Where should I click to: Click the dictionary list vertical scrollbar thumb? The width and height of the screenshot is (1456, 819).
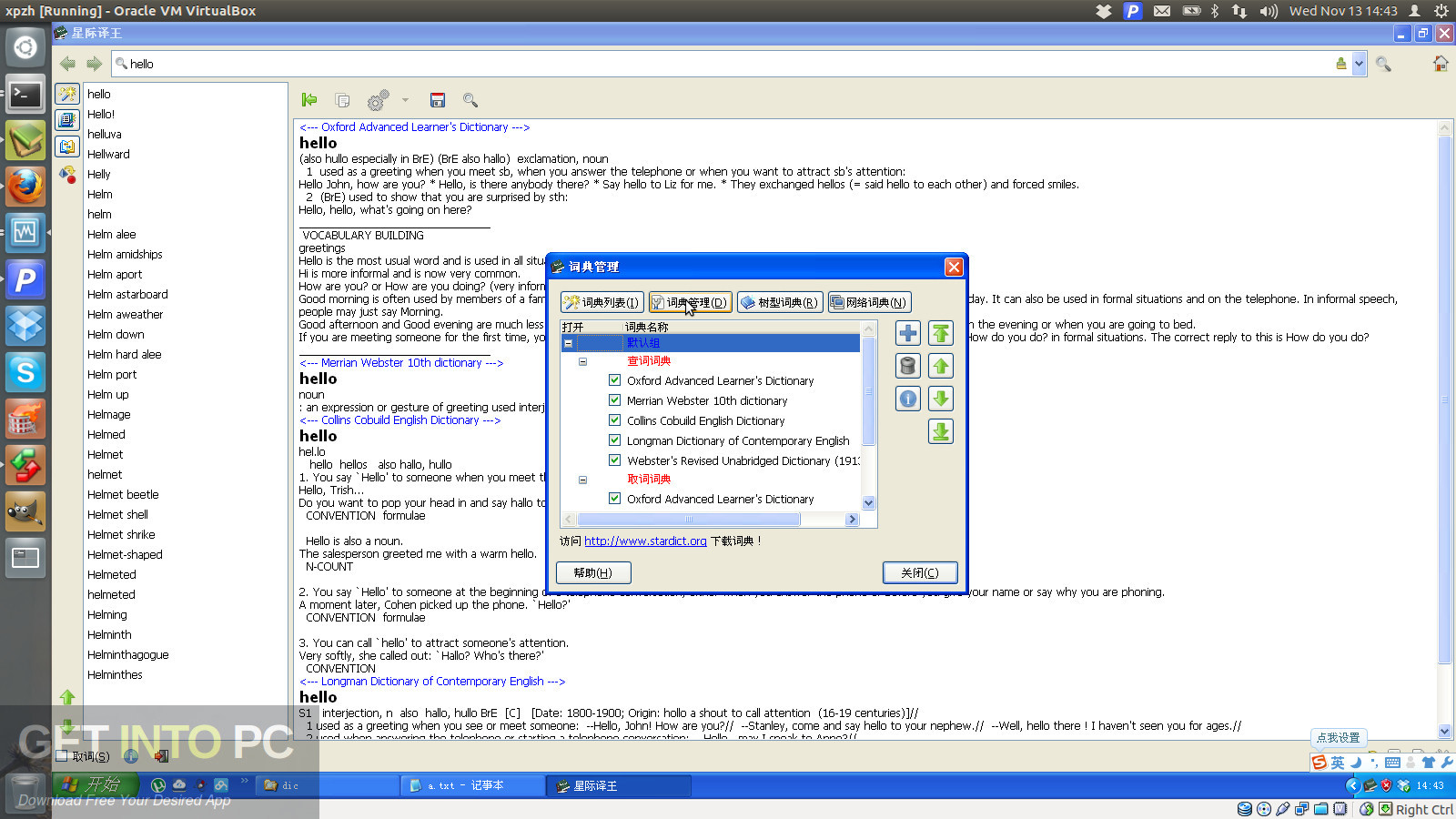coord(868,391)
